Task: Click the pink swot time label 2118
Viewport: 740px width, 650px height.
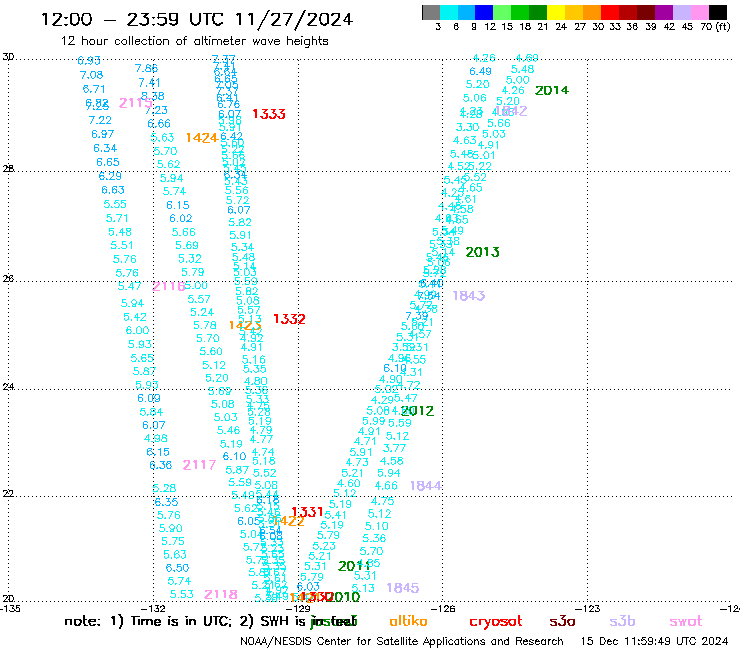Action: click(x=220, y=594)
